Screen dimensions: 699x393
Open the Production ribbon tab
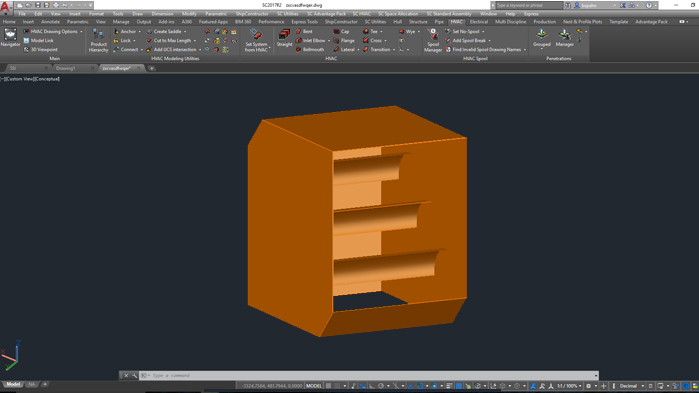pos(544,21)
